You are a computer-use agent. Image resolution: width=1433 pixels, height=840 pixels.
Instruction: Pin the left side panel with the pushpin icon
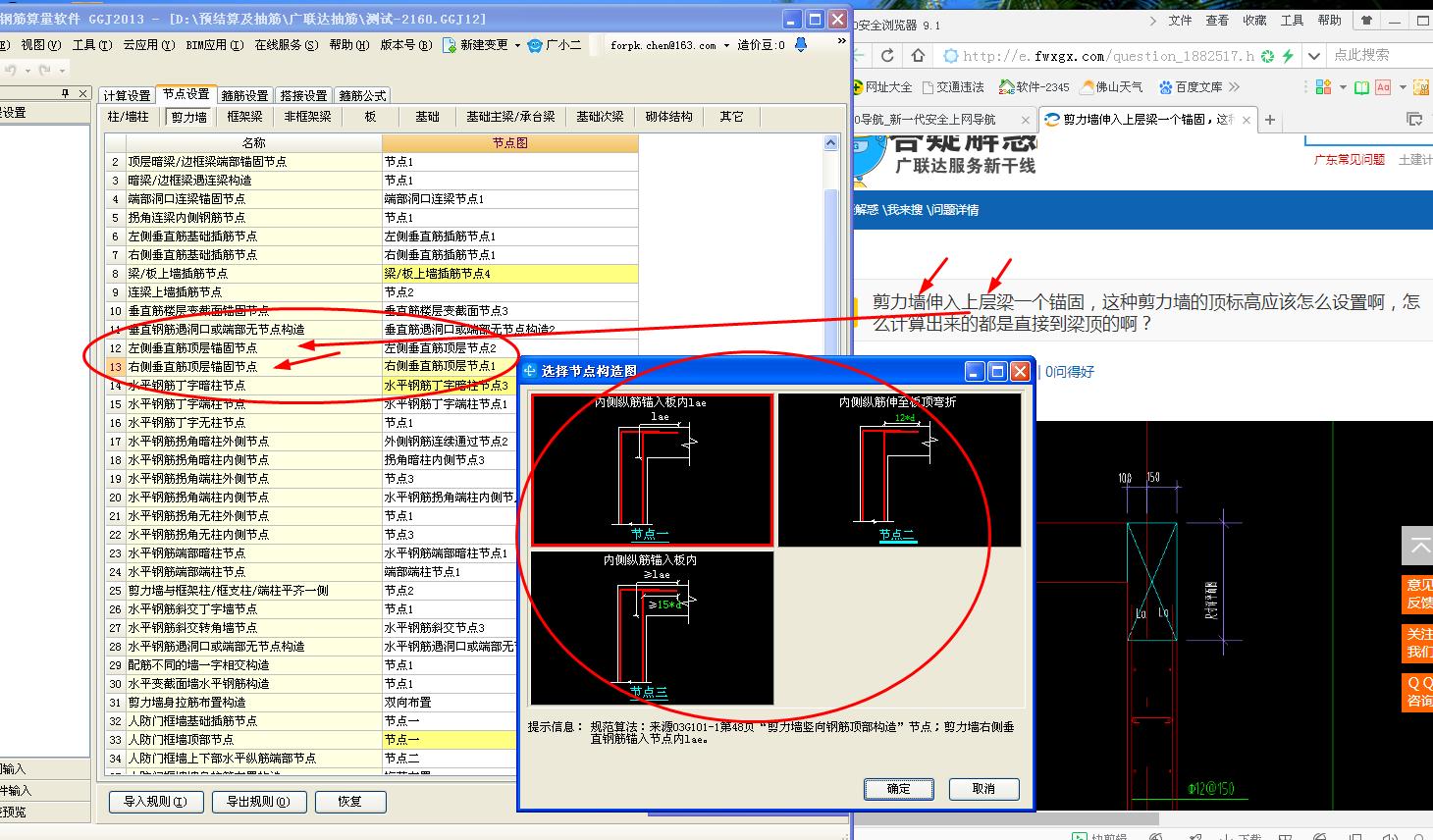point(66,94)
